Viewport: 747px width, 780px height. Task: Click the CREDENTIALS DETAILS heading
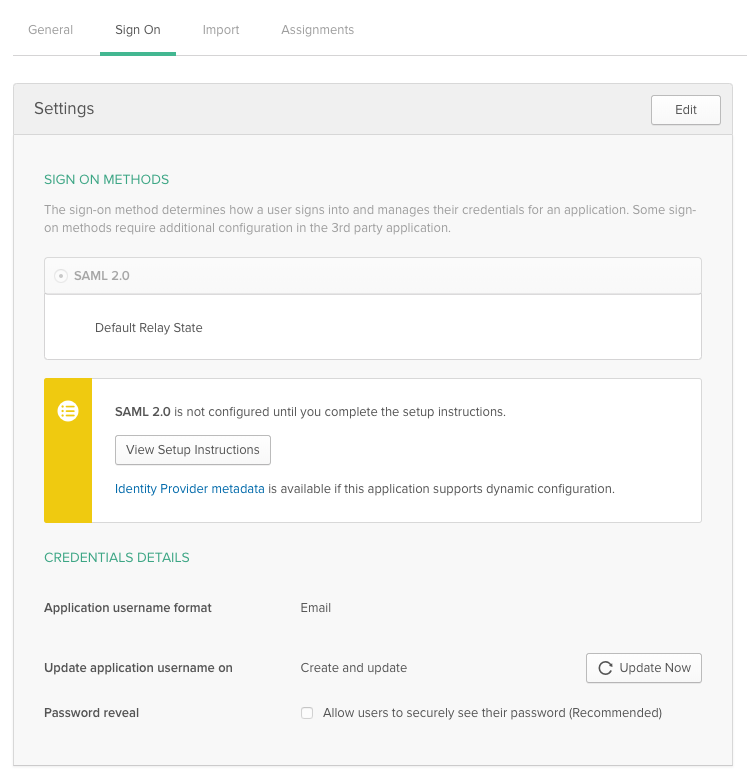pos(117,558)
